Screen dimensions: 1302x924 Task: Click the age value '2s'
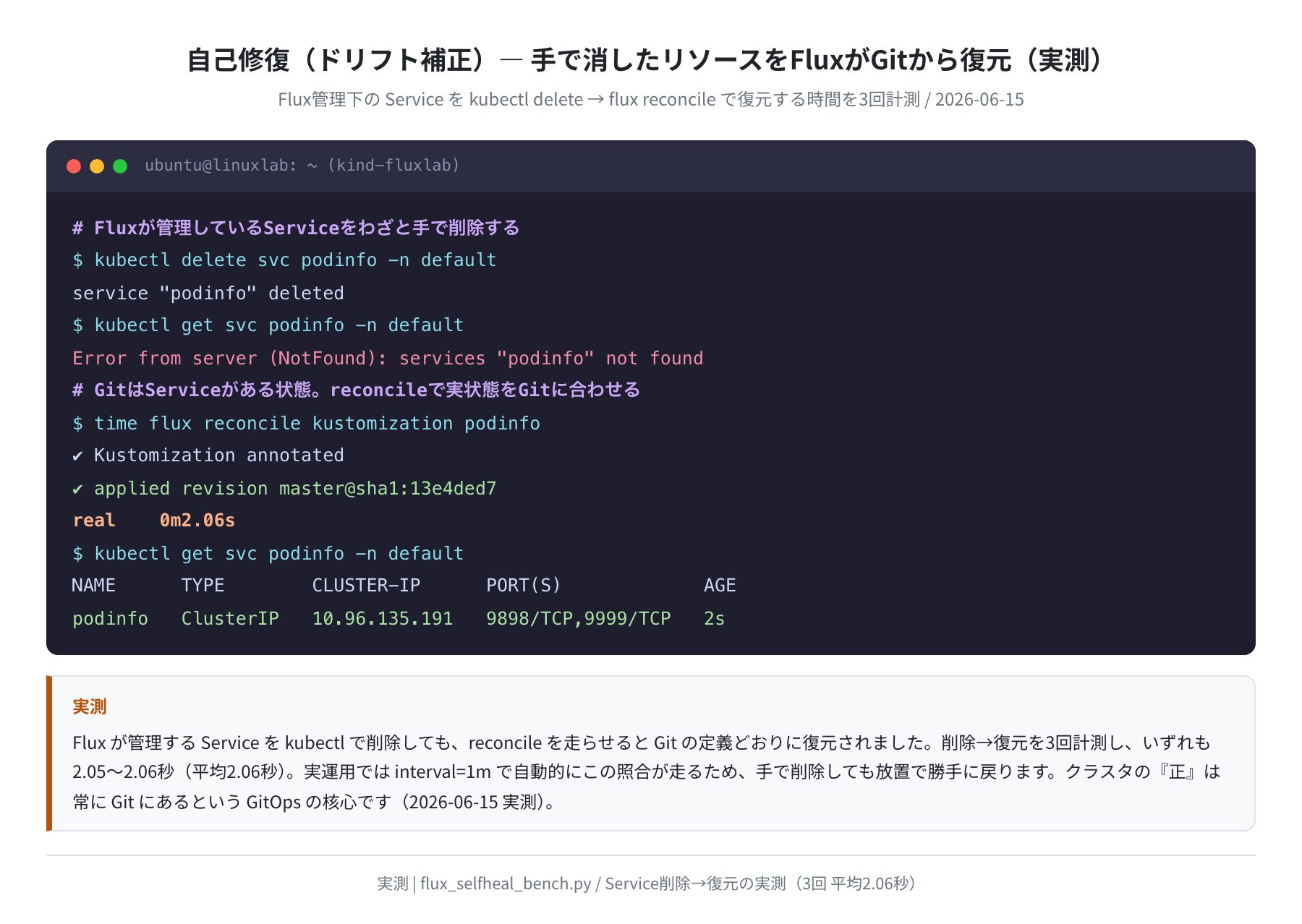pyautogui.click(x=714, y=618)
